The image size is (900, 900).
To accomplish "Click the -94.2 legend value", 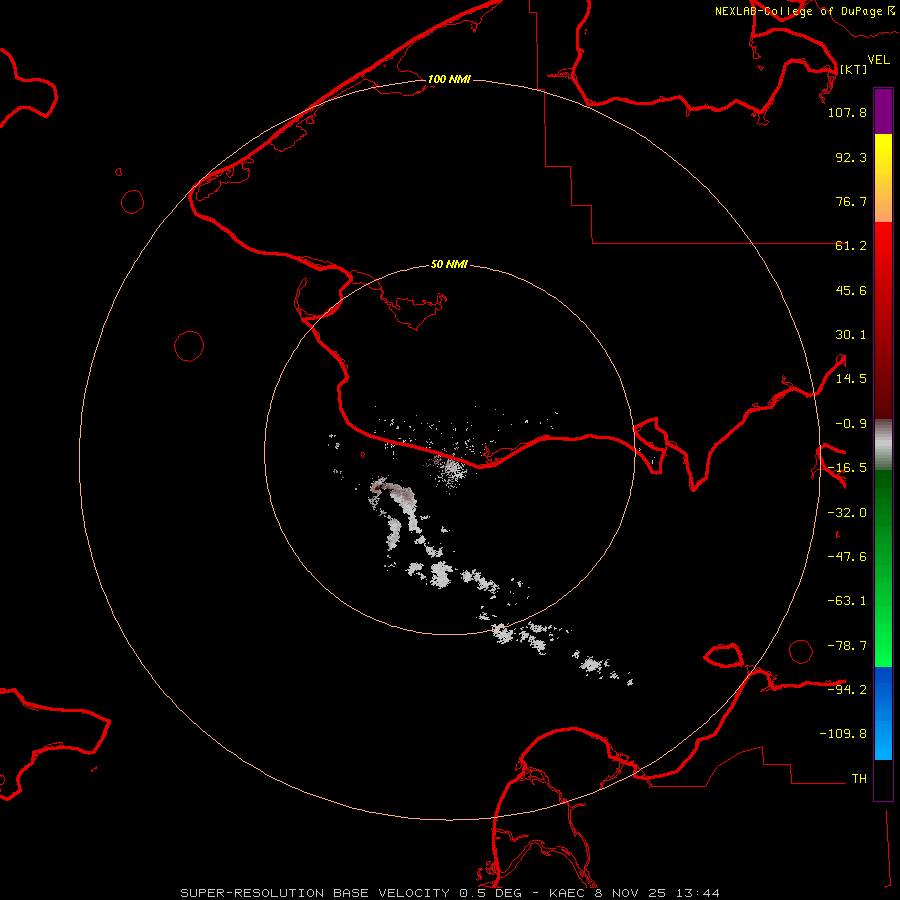I will 847,689.
